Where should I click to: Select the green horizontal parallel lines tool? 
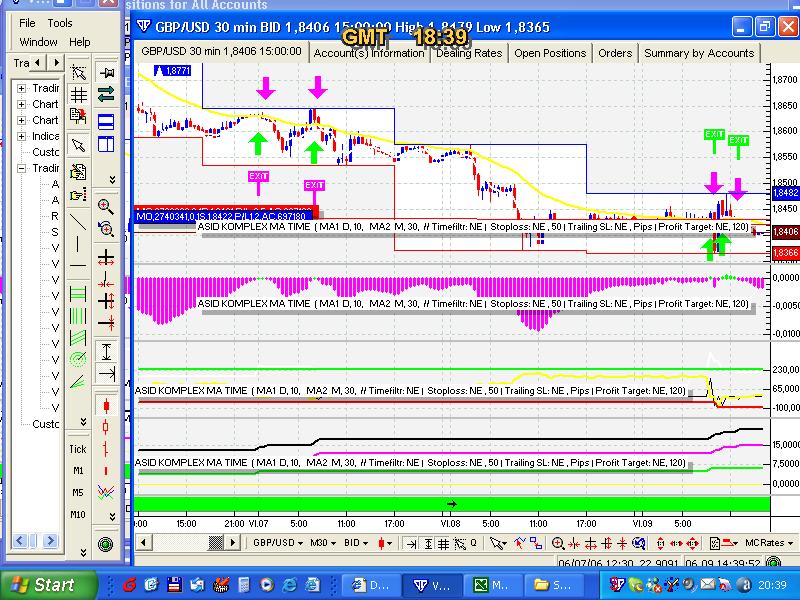[x=78, y=294]
